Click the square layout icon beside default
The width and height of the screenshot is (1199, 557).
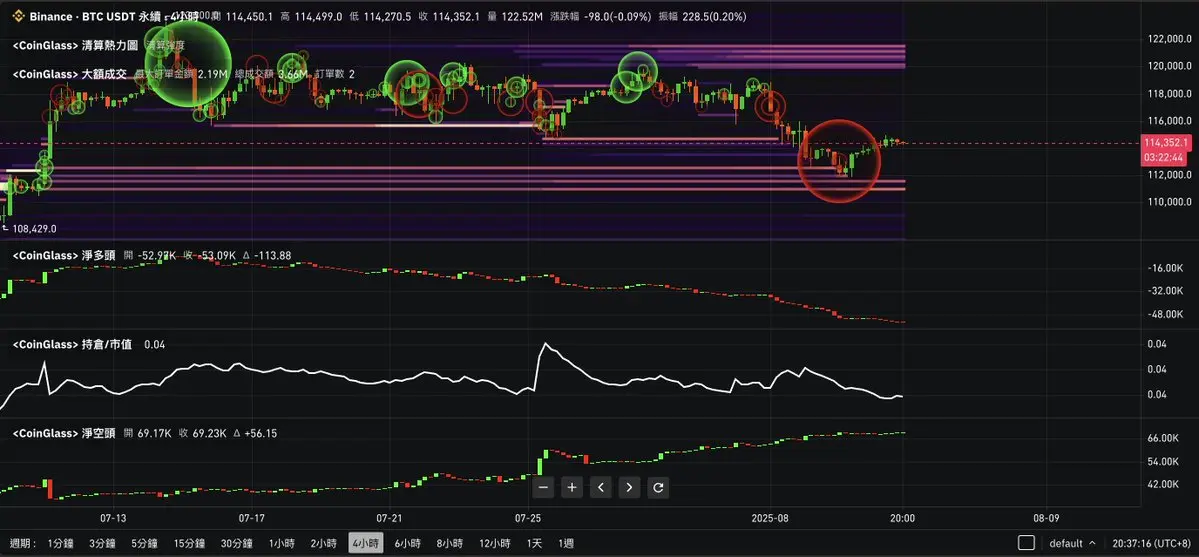click(1027, 543)
